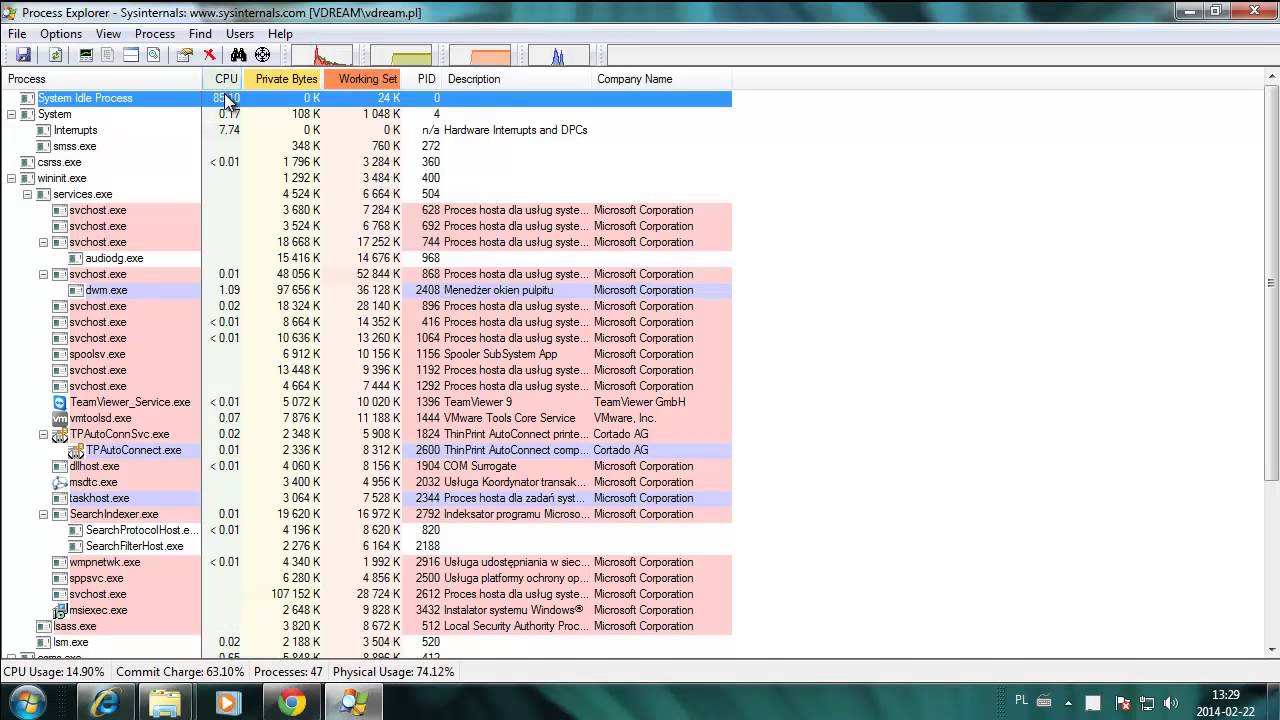Click the Refresh Now toolbar icon

pyautogui.click(x=55, y=55)
